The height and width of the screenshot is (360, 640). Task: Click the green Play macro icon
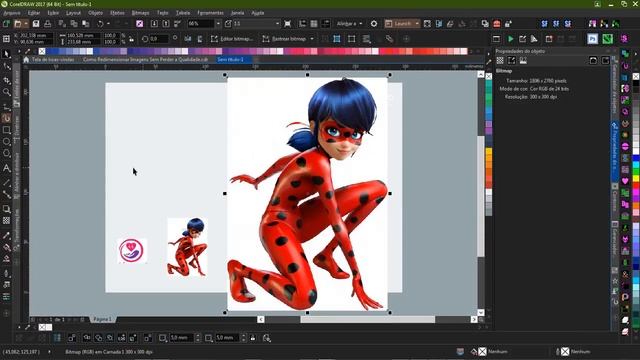(510, 39)
